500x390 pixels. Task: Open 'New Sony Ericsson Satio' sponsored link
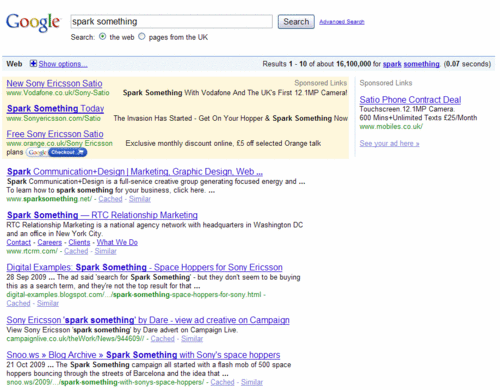[54, 83]
